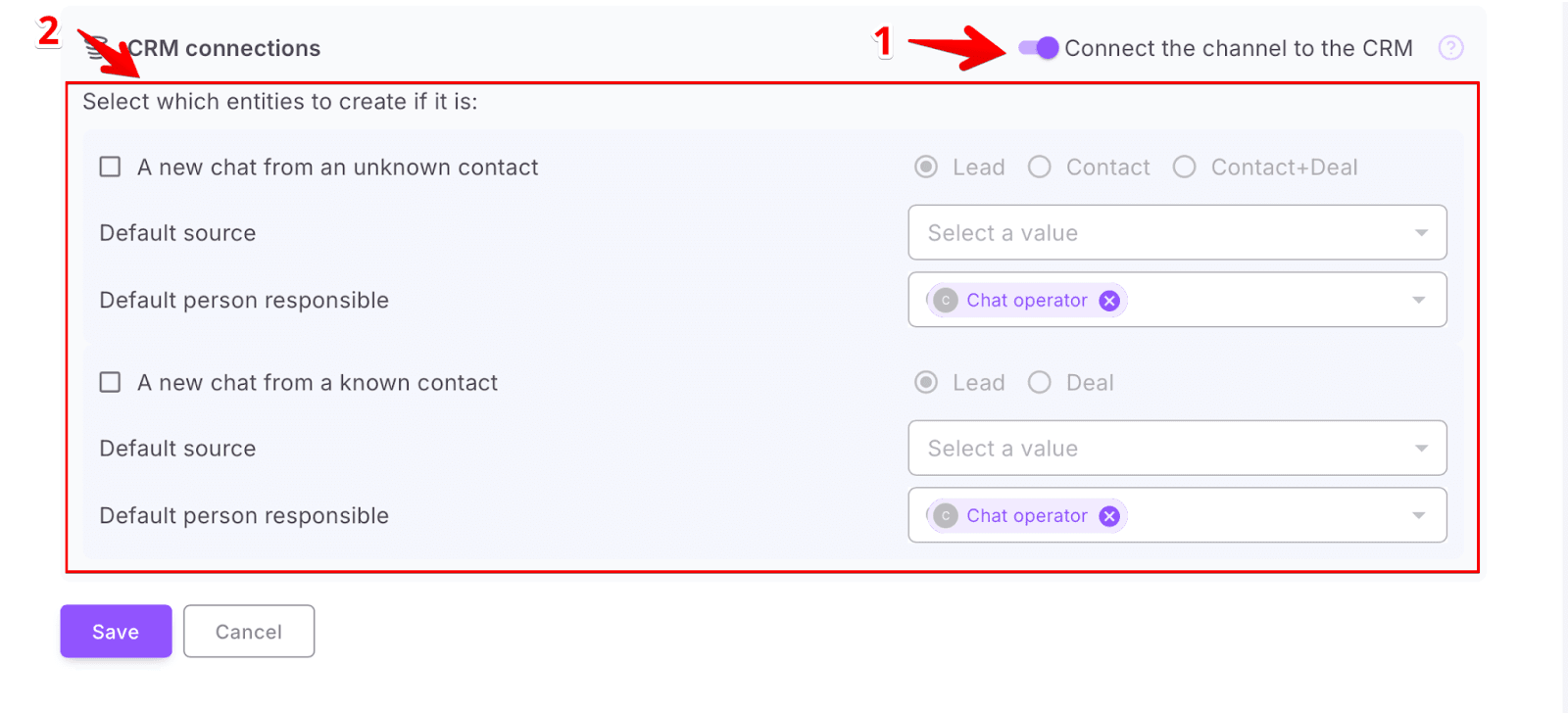This screenshot has width=1568, height=714.
Task: Select Contact+Deal radio option
Action: [x=1185, y=167]
